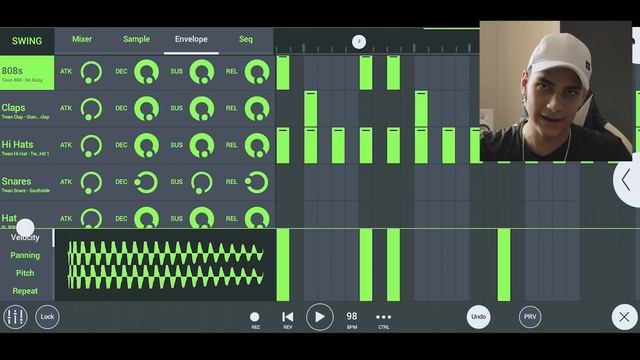
Task: Adjust the Hi Hats SUS knob
Action: point(202,145)
